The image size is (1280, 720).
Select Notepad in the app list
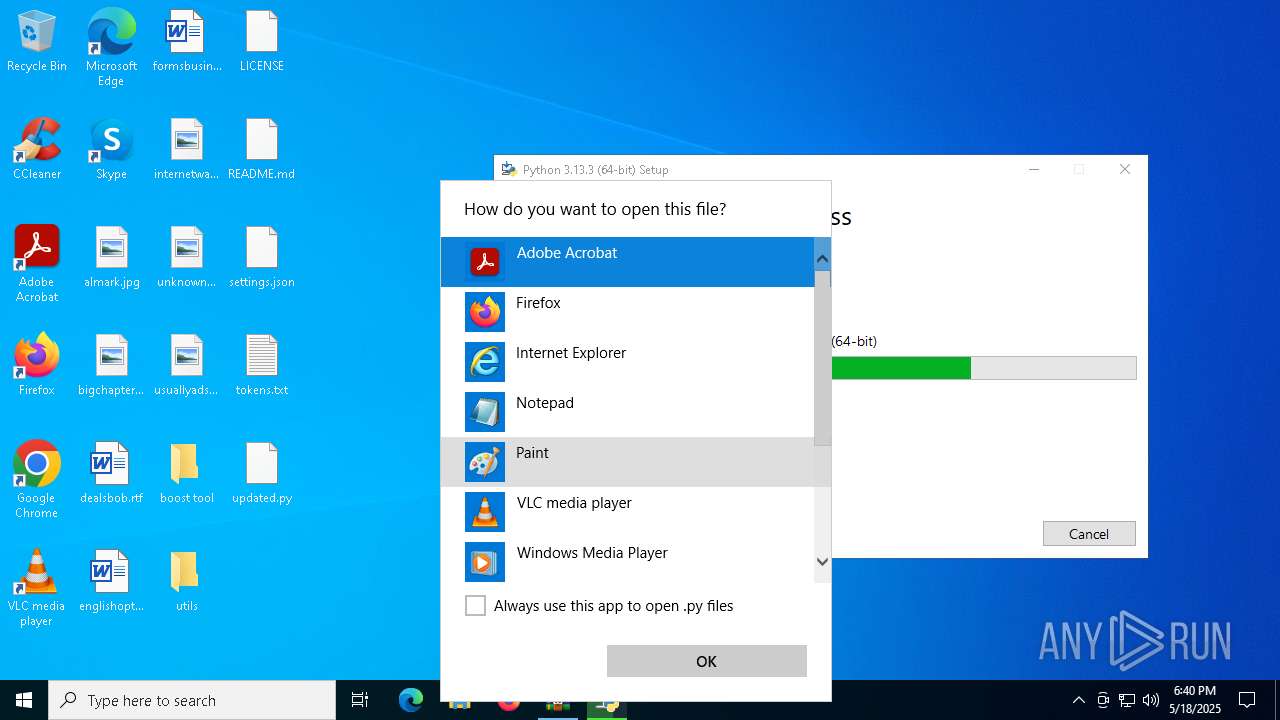[627, 412]
